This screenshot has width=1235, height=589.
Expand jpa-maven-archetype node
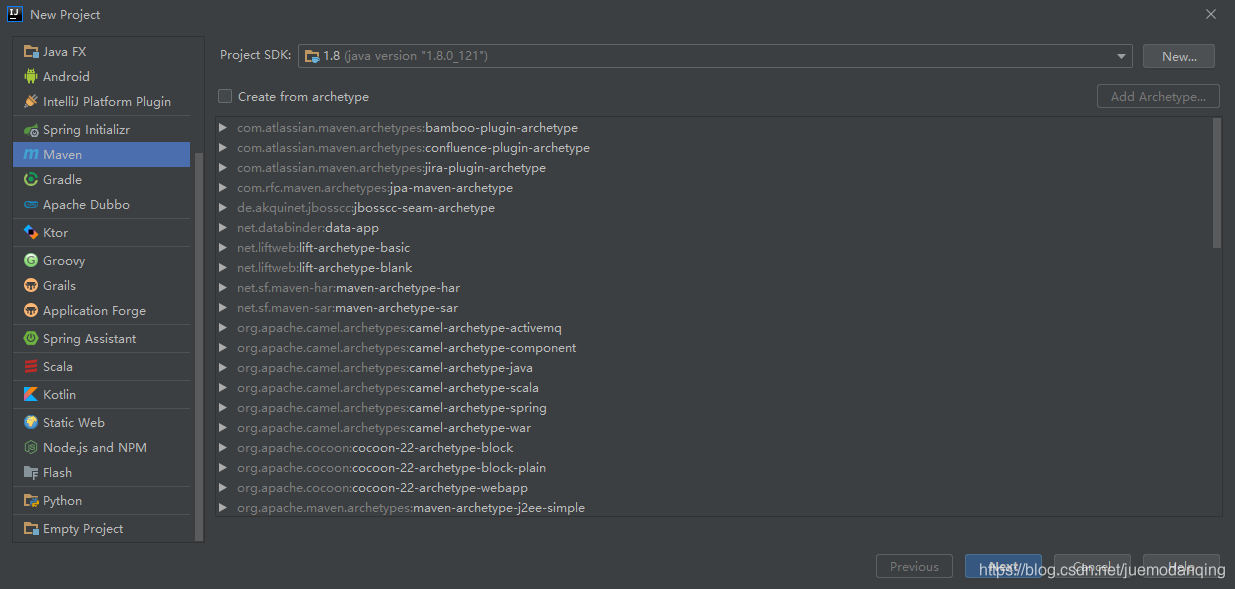pos(223,188)
